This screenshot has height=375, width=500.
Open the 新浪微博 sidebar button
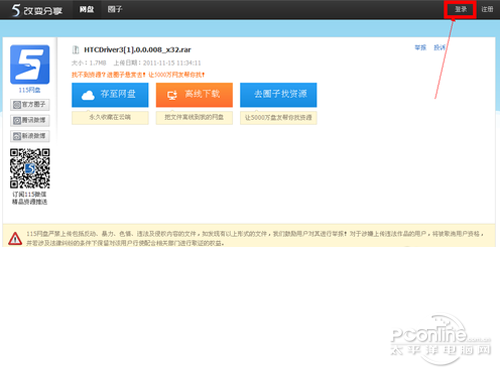point(30,136)
